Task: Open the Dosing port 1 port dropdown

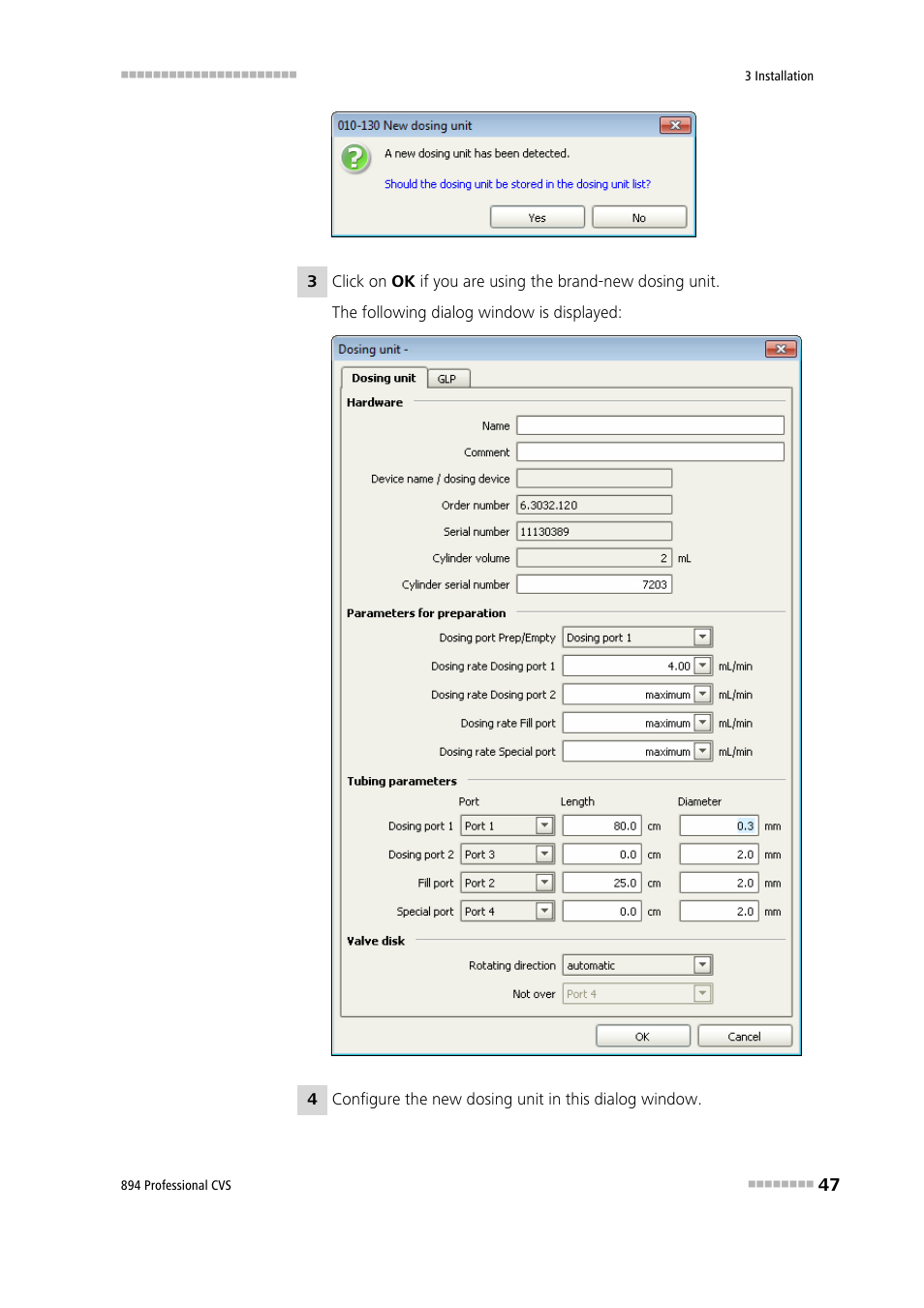Action: point(544,825)
